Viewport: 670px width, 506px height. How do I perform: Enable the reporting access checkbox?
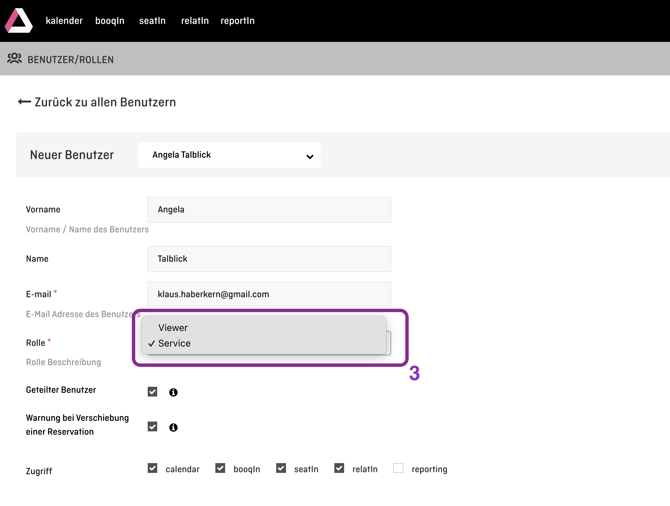pyautogui.click(x=398, y=468)
